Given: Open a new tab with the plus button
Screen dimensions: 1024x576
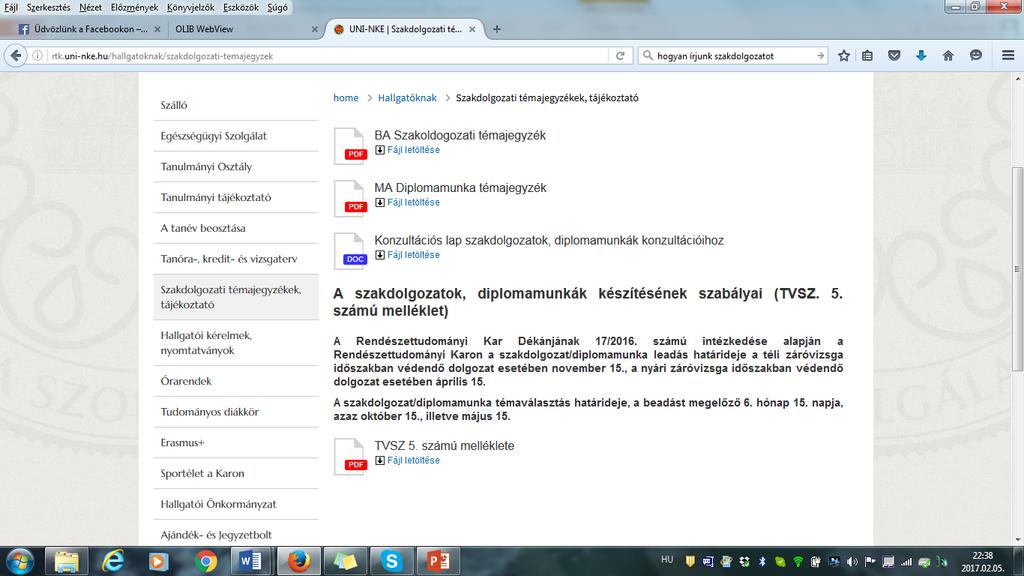Looking at the screenshot, I should [x=497, y=29].
